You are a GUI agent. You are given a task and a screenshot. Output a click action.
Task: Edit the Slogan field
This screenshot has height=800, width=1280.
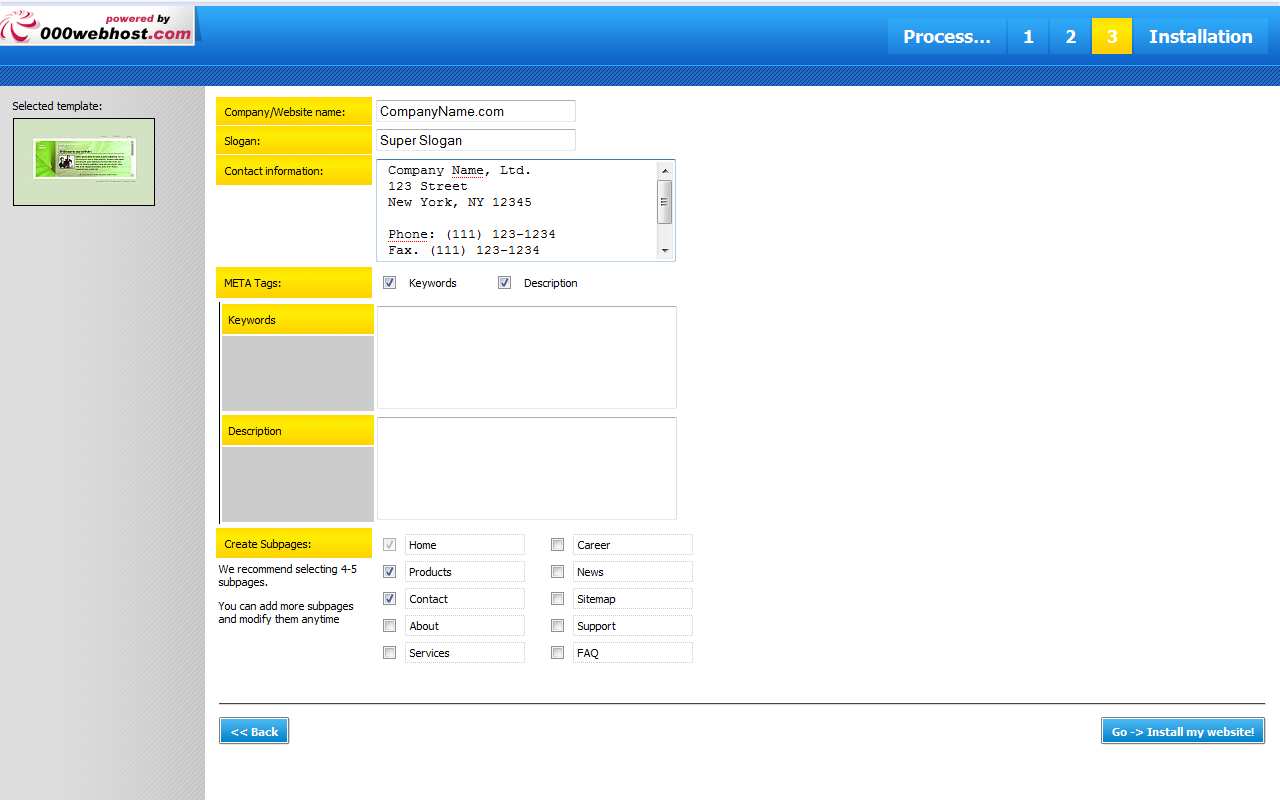click(x=476, y=140)
